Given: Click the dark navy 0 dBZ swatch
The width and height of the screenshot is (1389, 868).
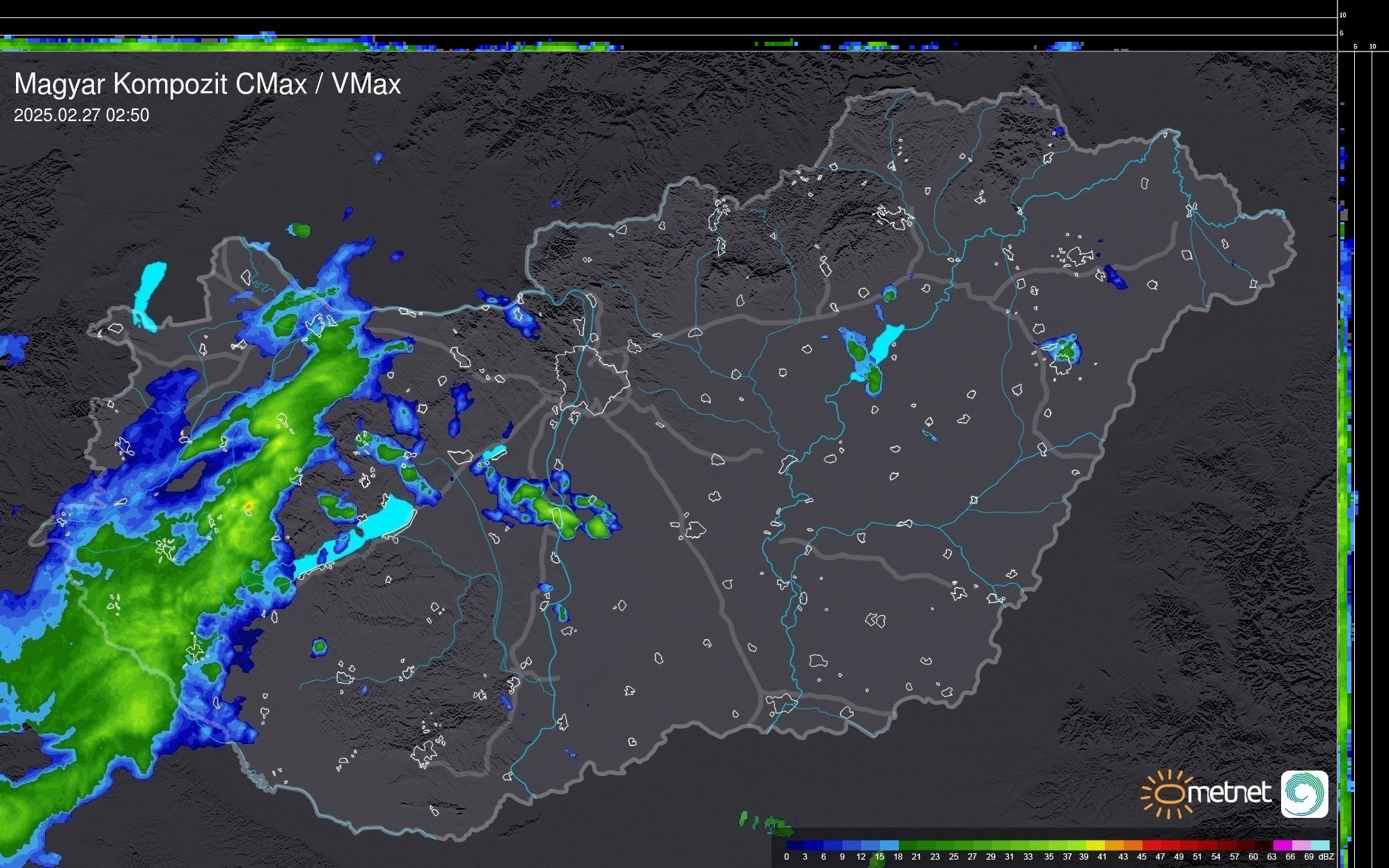Looking at the screenshot, I should [794, 845].
